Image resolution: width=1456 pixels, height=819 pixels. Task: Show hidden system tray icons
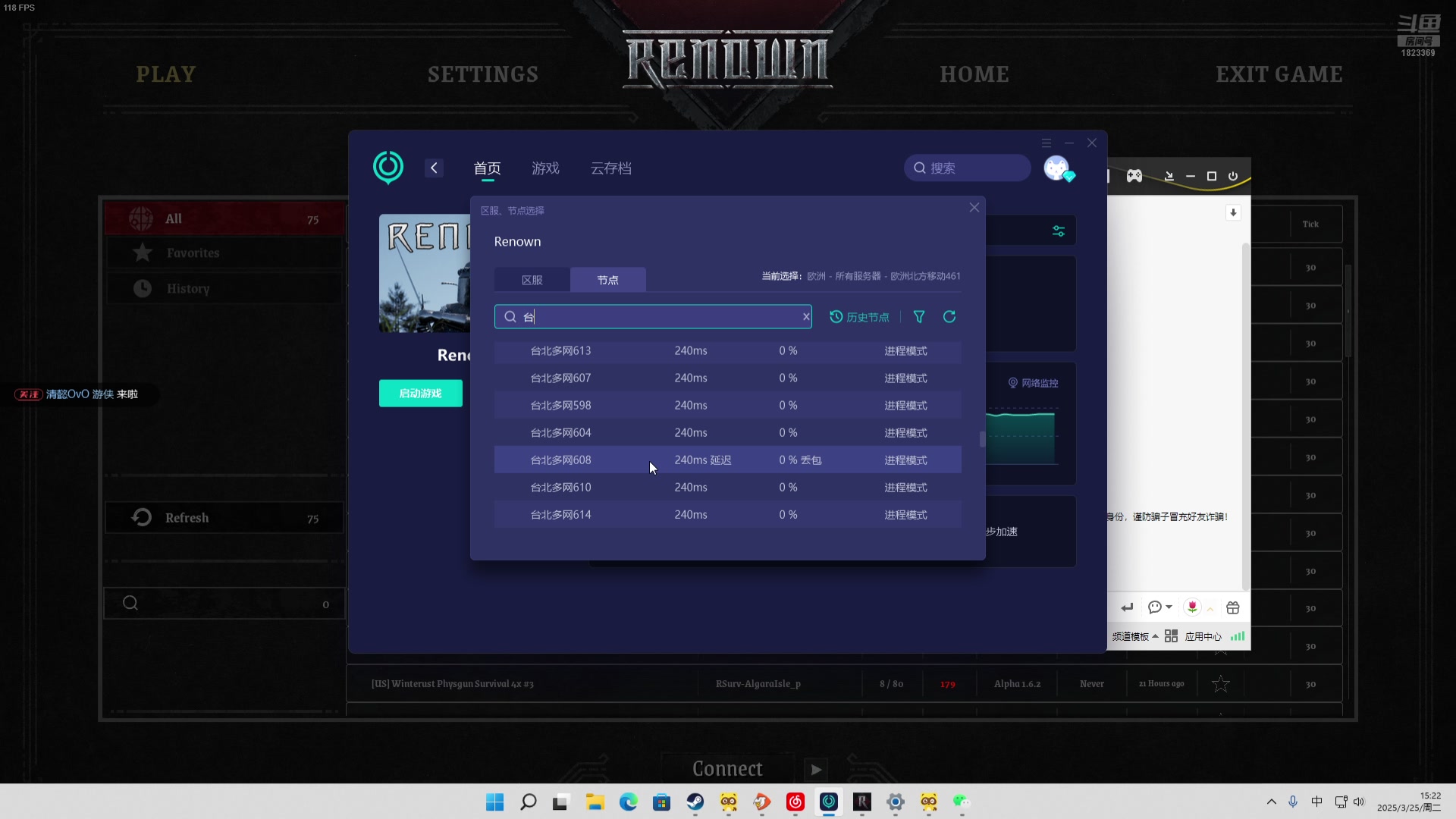tap(1272, 802)
